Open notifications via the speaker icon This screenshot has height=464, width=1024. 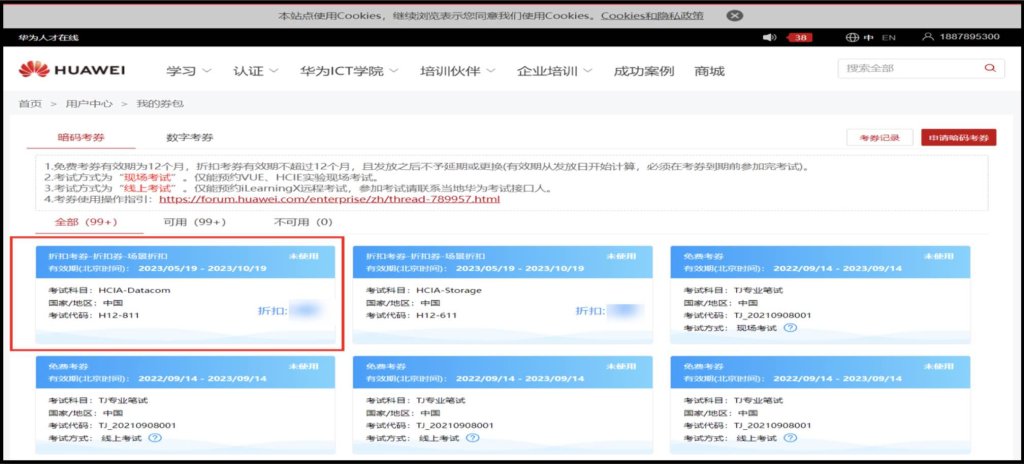(769, 37)
